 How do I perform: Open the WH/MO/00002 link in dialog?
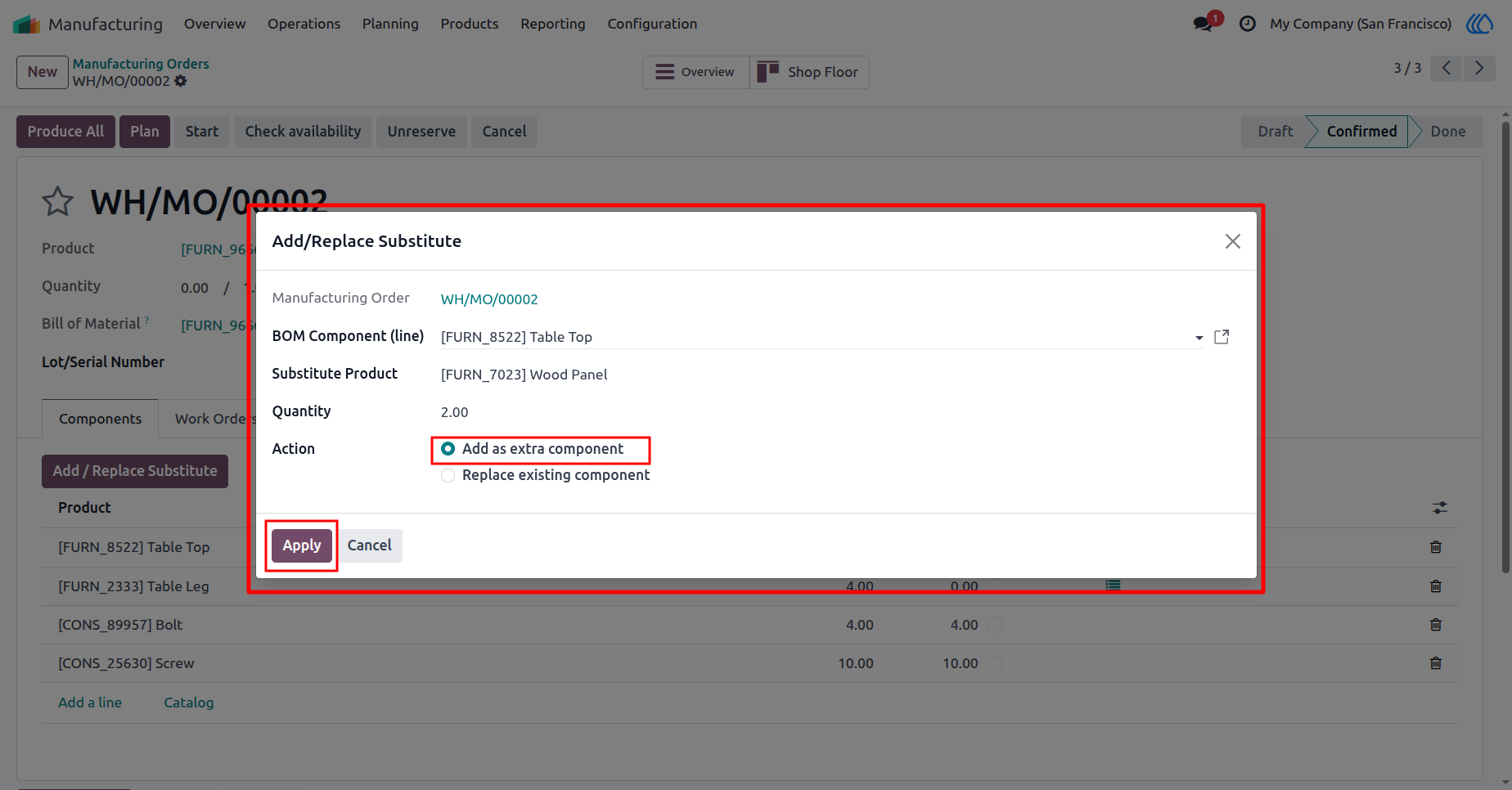[489, 299]
